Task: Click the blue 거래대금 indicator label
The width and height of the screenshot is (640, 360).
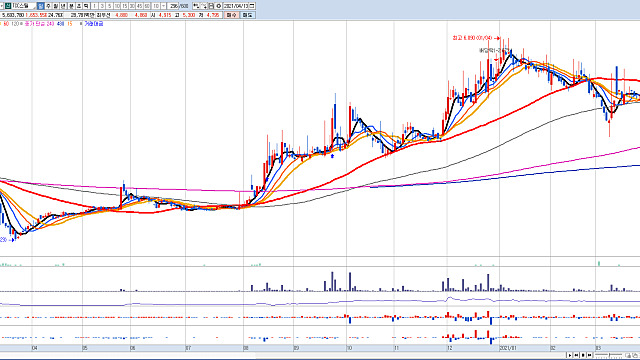Action: 94,24
